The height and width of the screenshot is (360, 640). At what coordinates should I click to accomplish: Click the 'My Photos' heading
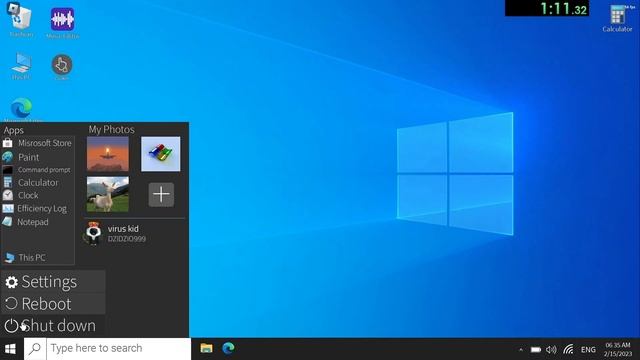[x=111, y=129]
